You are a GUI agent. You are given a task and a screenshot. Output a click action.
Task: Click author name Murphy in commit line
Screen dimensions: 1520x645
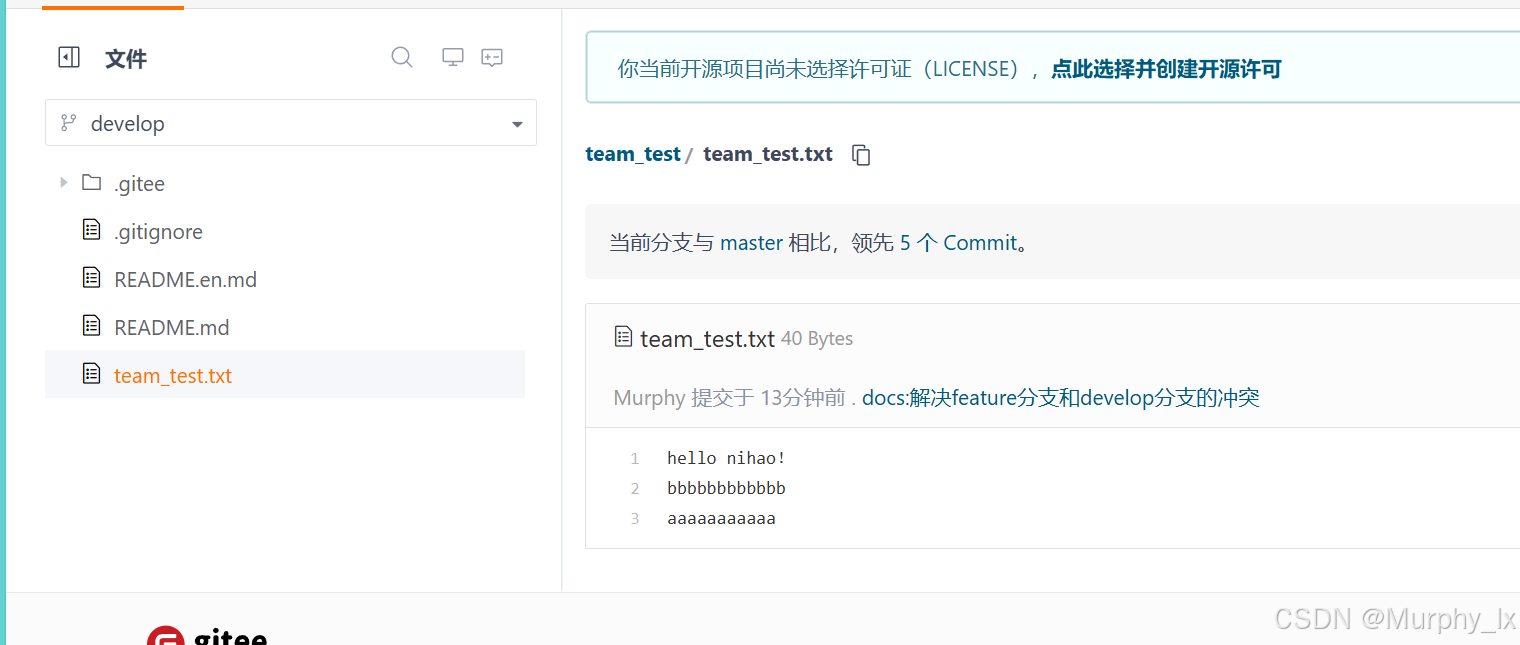coord(649,398)
